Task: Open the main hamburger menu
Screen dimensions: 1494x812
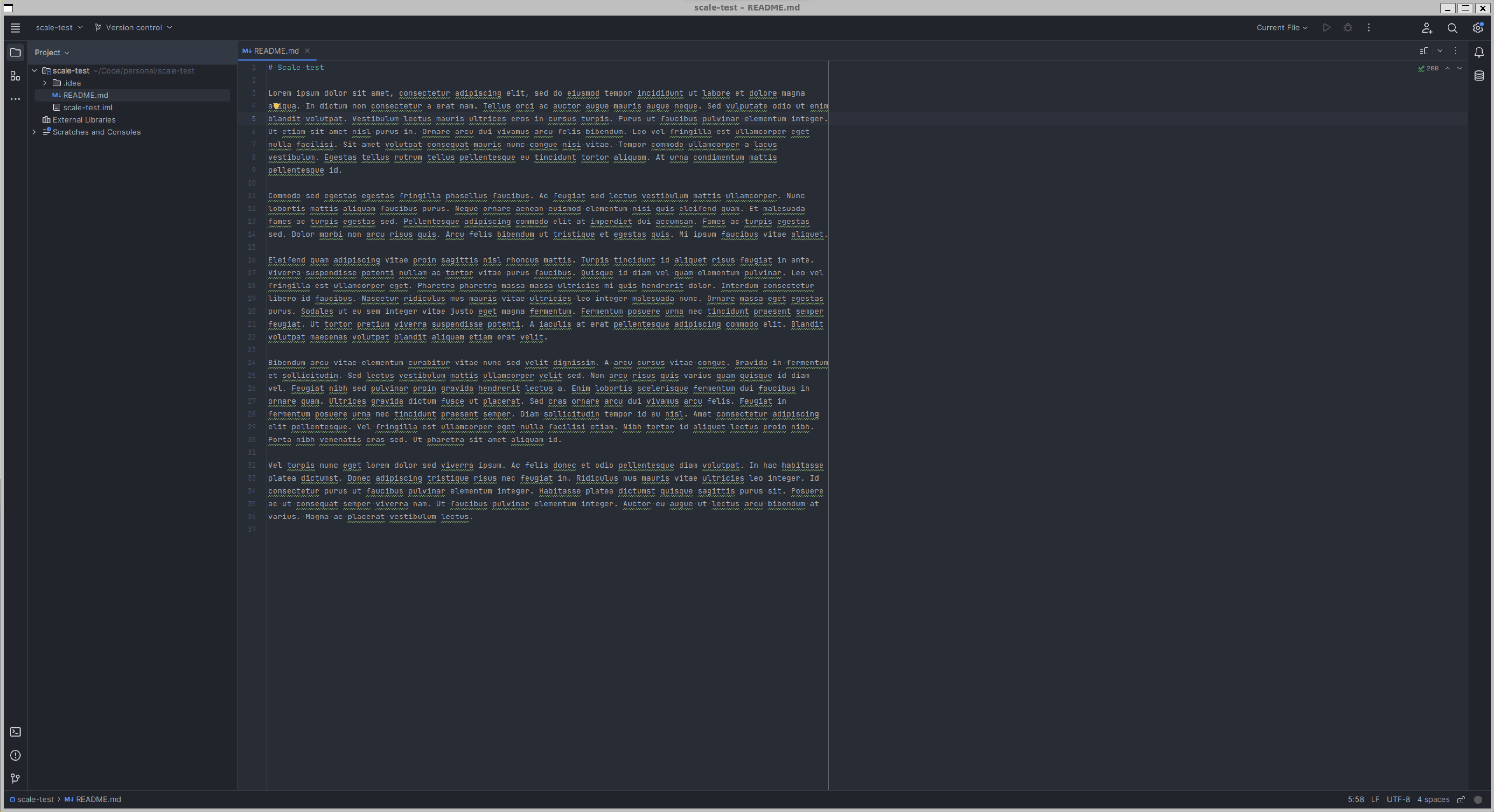Action: pyautogui.click(x=16, y=28)
